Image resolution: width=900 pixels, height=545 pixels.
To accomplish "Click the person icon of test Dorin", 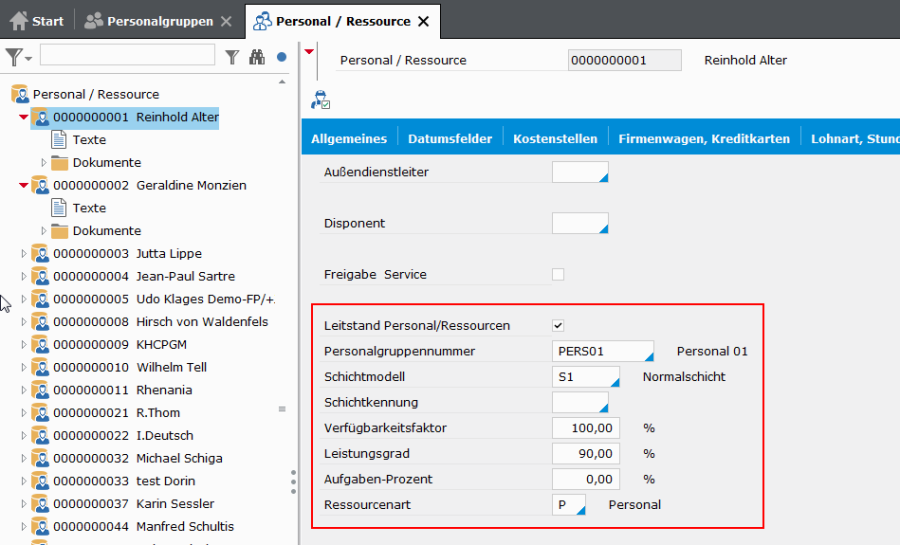I will point(40,481).
